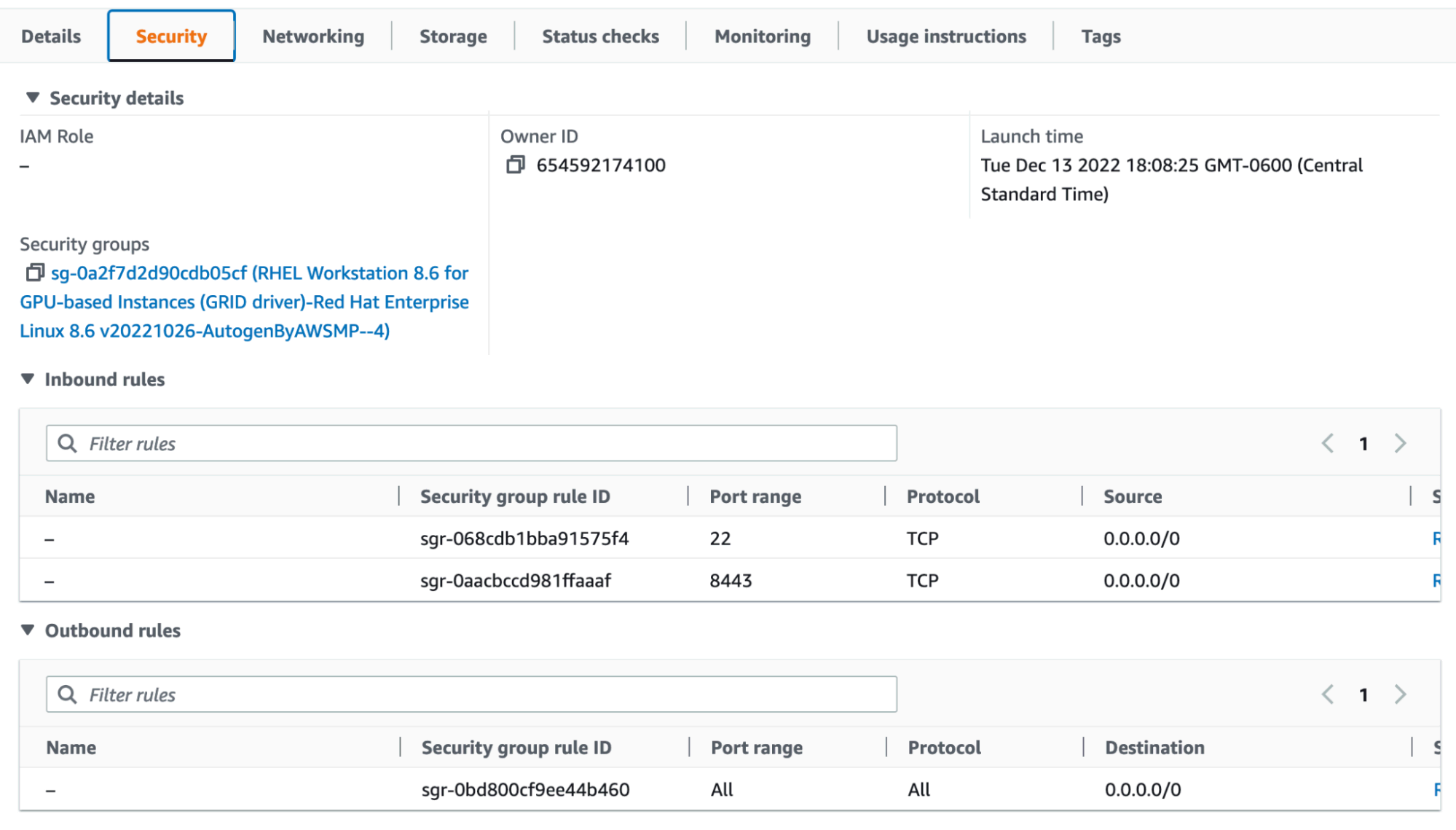This screenshot has width=1456, height=830.
Task: Click search icon in inbound filter
Action: click(67, 443)
